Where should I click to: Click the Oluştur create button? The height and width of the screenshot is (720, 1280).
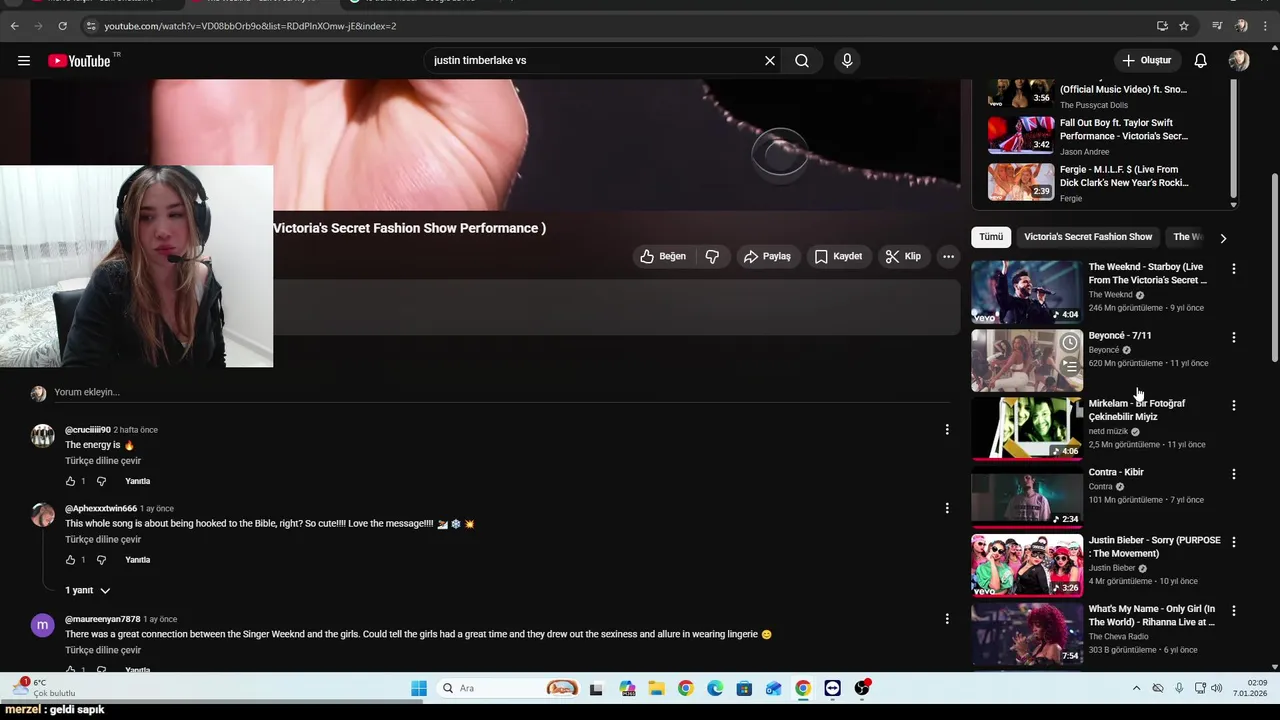pos(1146,61)
